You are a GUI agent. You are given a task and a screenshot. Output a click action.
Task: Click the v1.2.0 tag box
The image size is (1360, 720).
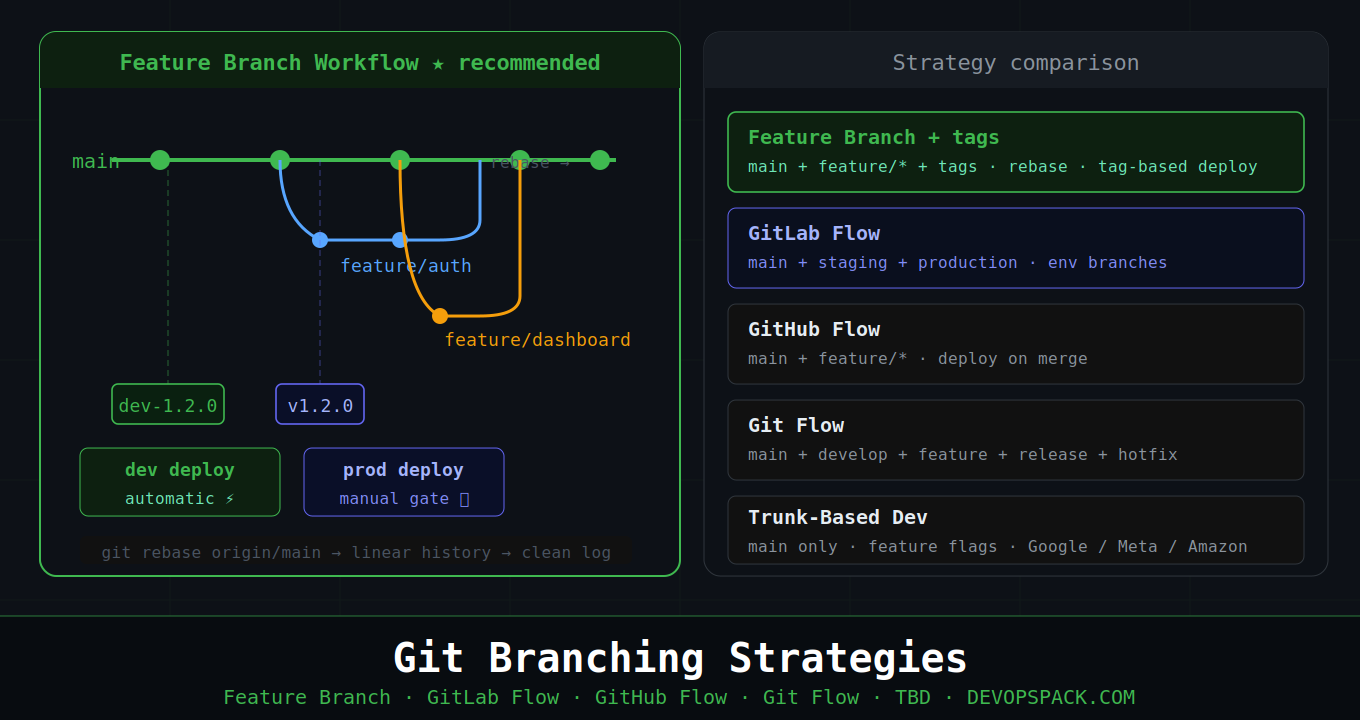(320, 404)
